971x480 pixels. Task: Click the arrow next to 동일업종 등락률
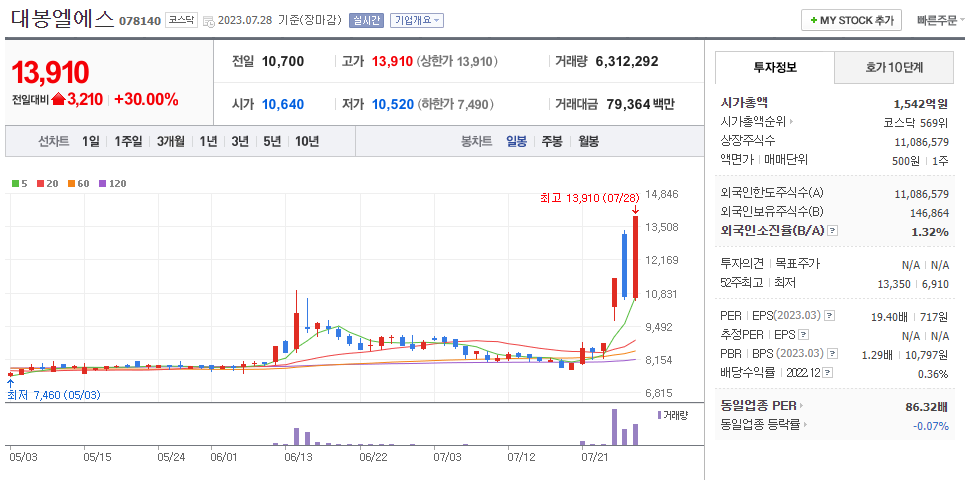click(x=806, y=425)
